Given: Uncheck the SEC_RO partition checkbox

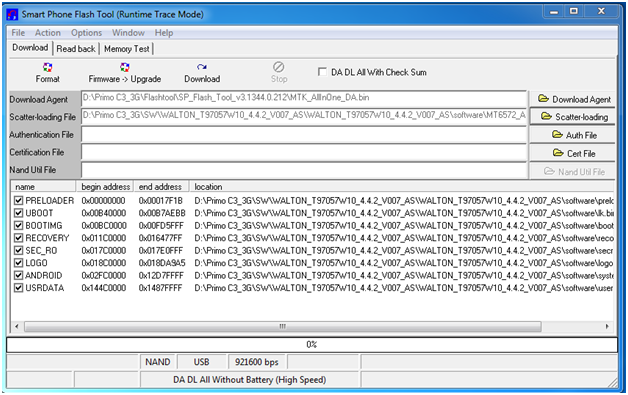Looking at the screenshot, I should click(x=18, y=250).
